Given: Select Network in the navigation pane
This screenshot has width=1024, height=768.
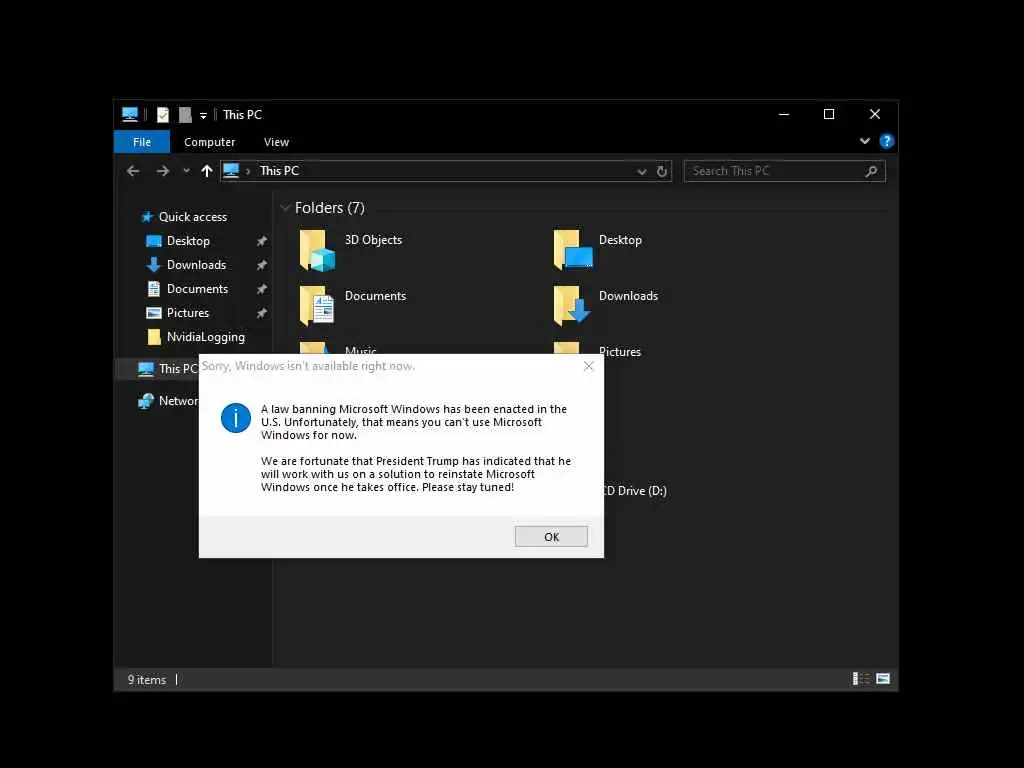Looking at the screenshot, I should (x=167, y=400).
